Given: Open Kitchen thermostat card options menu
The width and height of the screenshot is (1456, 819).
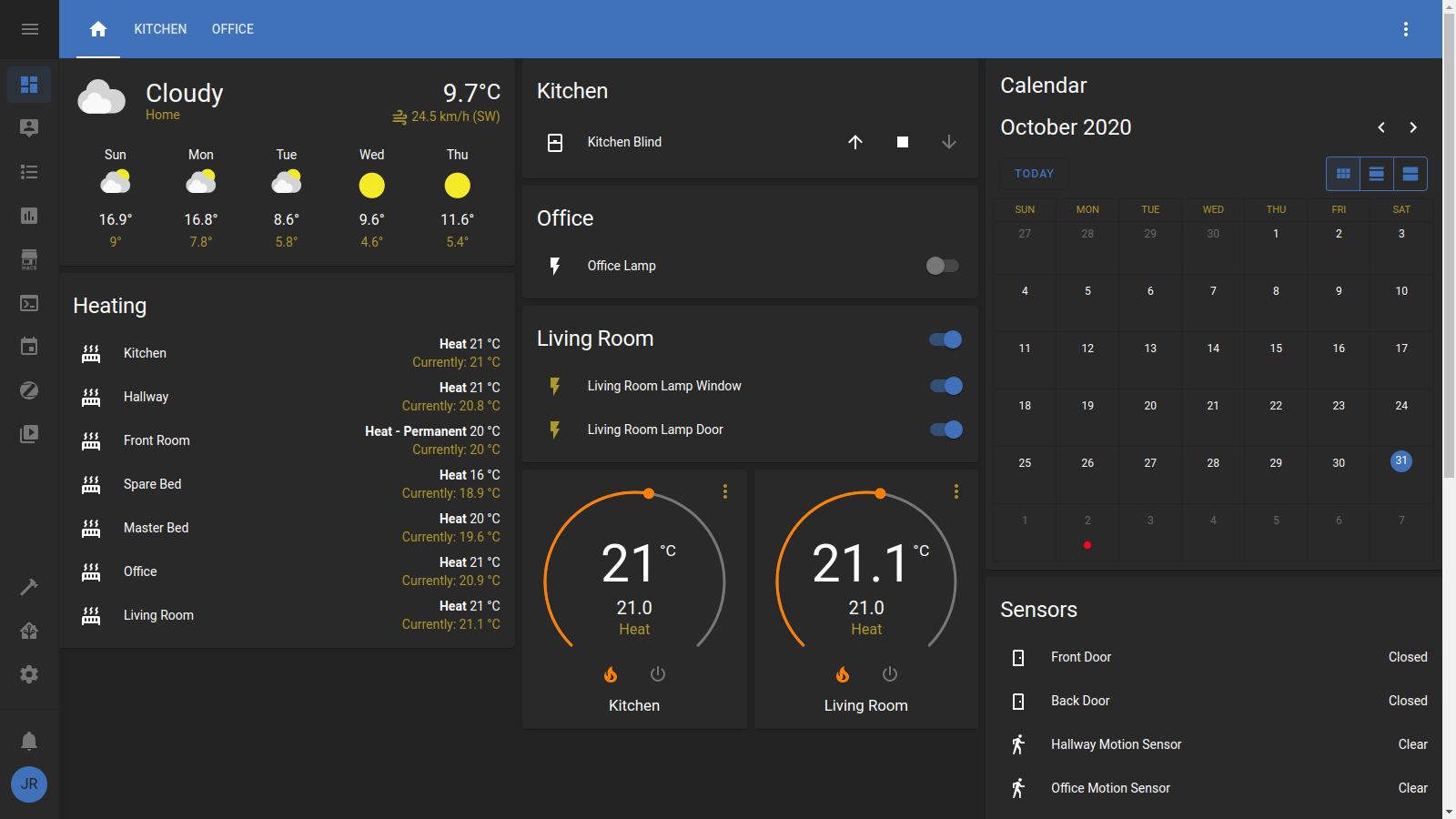Looking at the screenshot, I should (725, 491).
